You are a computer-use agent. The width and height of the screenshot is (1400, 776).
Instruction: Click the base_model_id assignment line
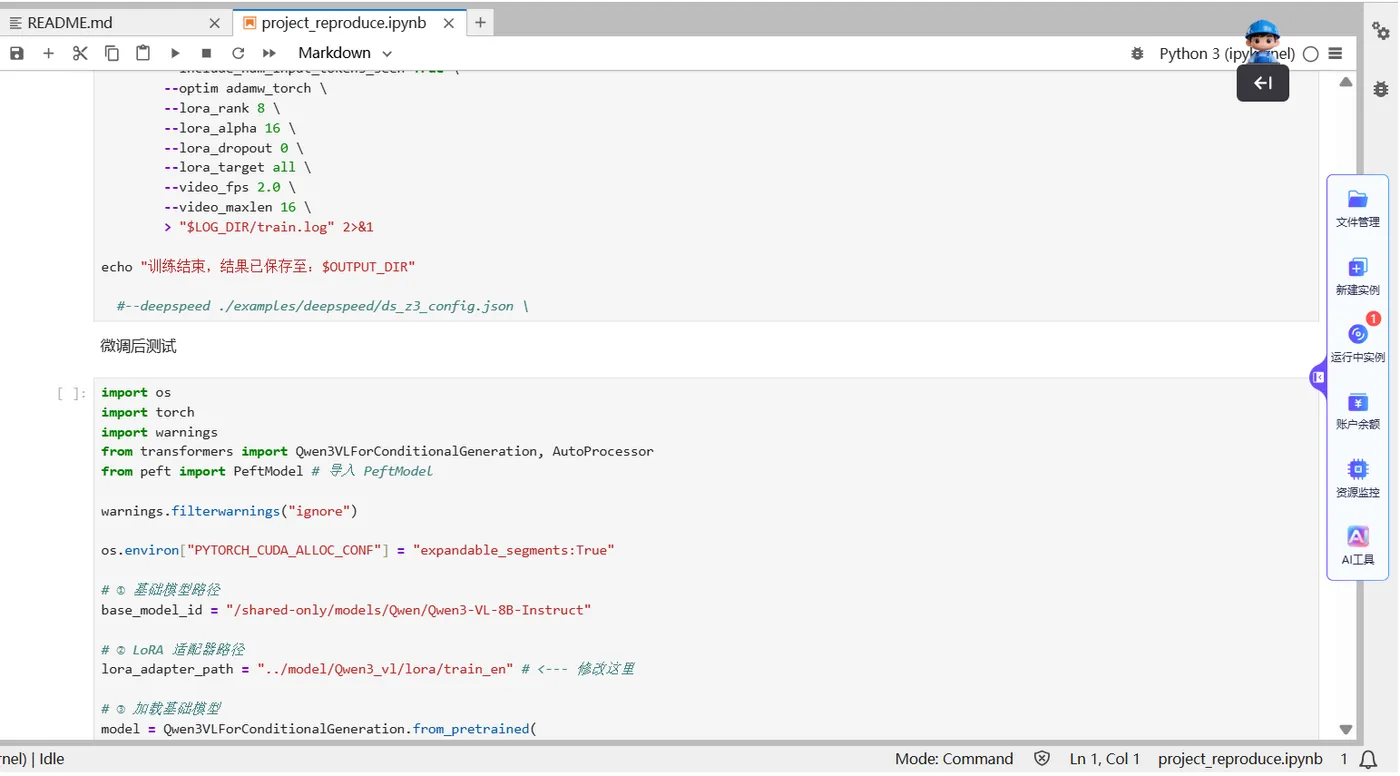pos(346,610)
